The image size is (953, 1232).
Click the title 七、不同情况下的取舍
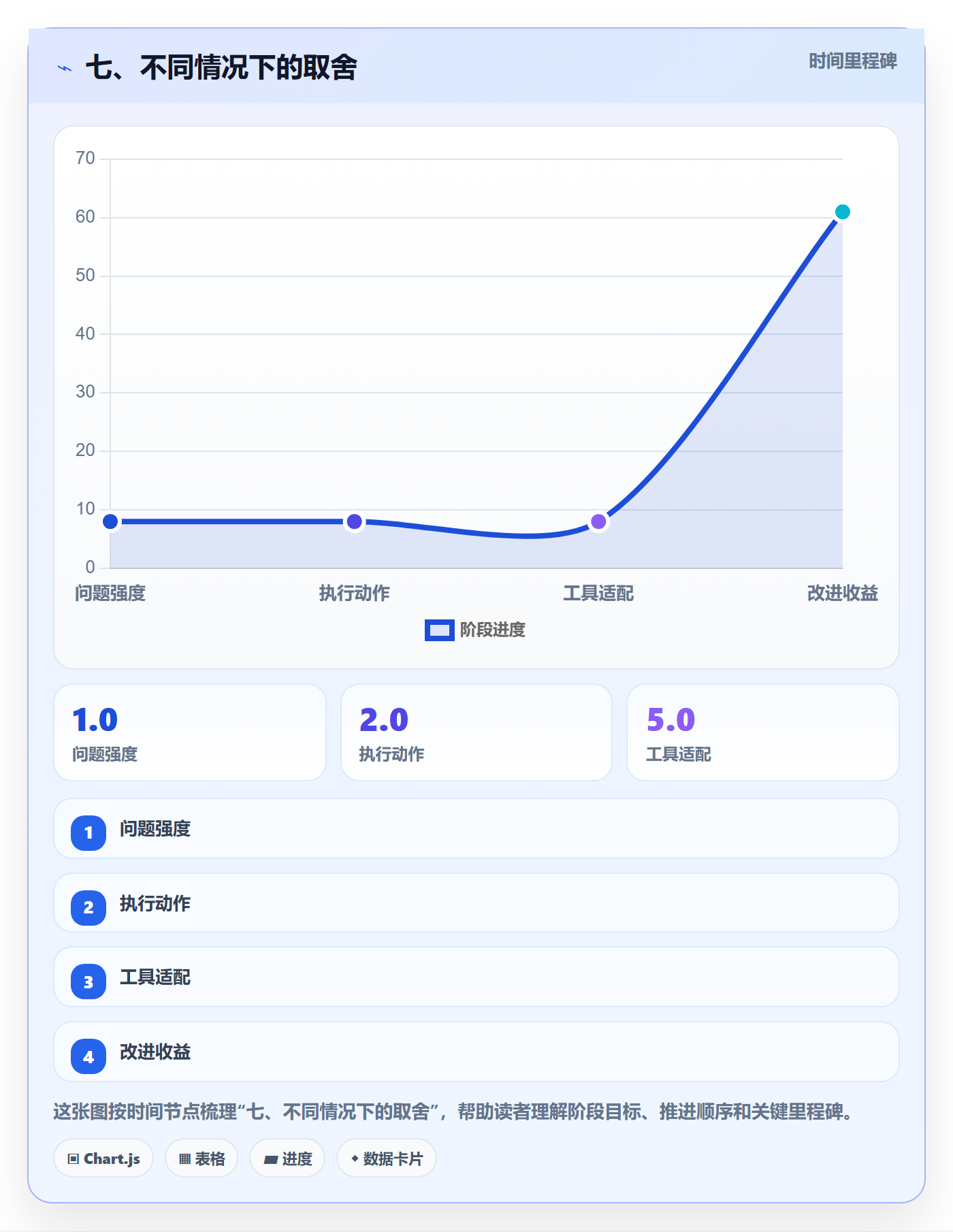click(221, 67)
